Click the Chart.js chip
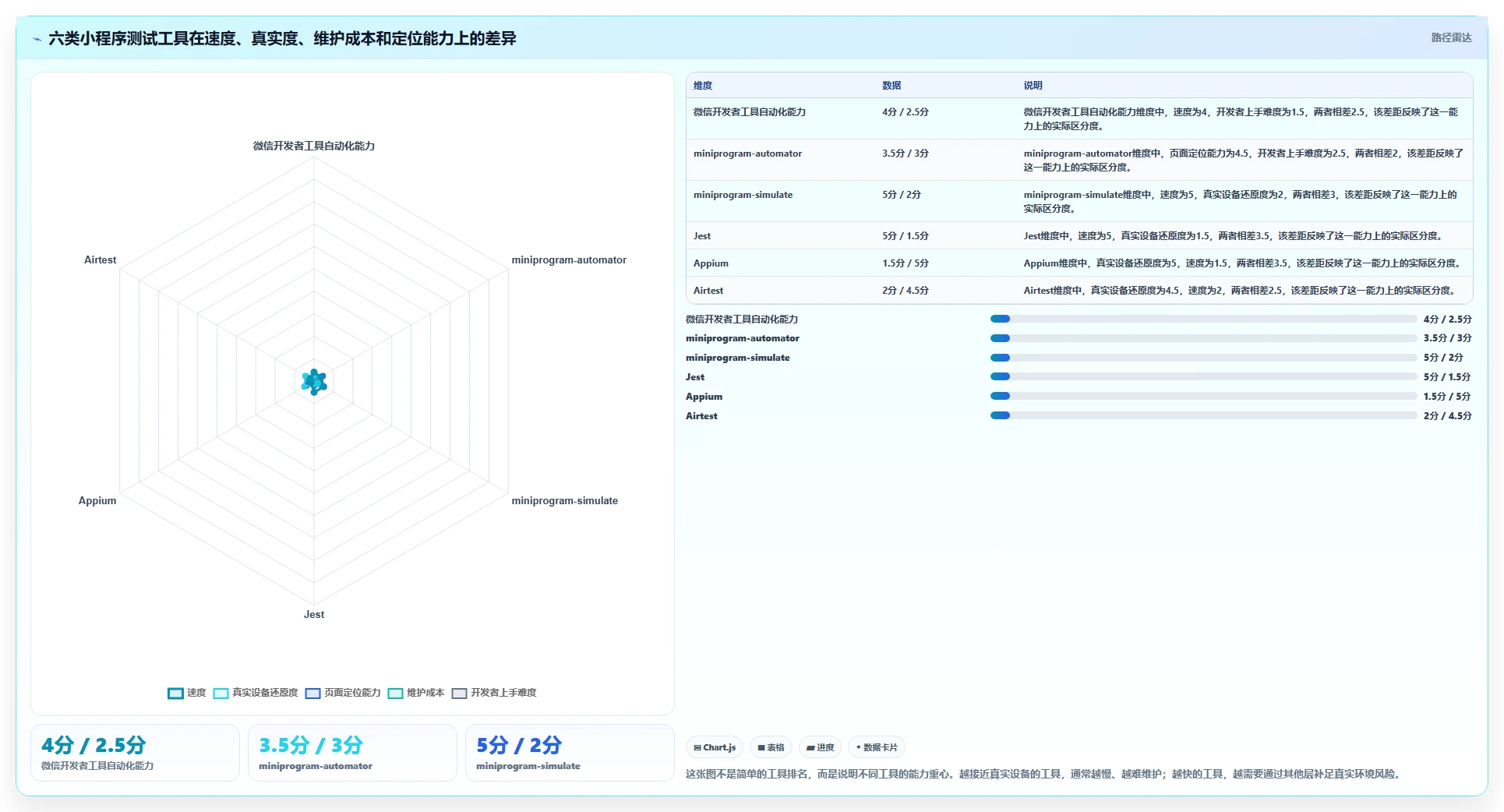This screenshot has width=1504, height=812. pyautogui.click(x=715, y=747)
